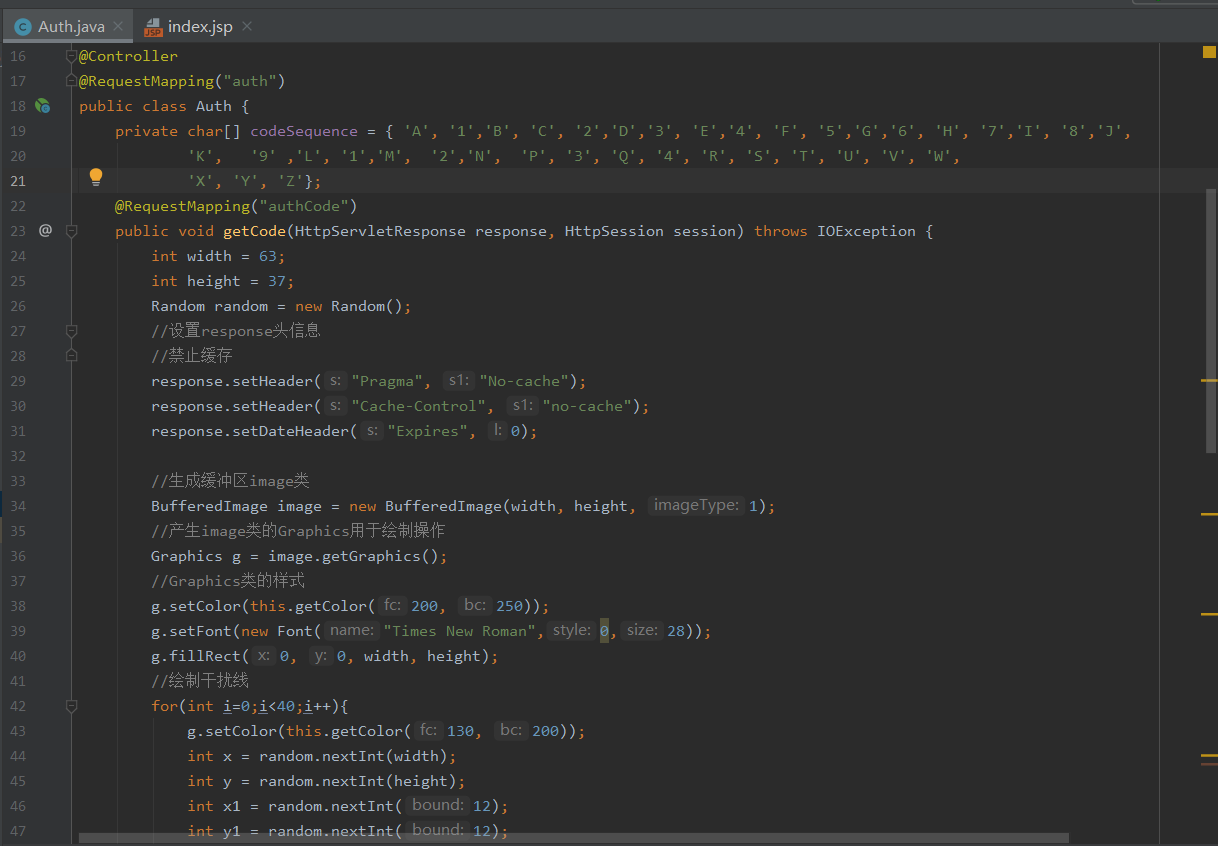Click the 'Z' character literal on line 21
The width and height of the screenshot is (1218, 846).
(x=291, y=181)
